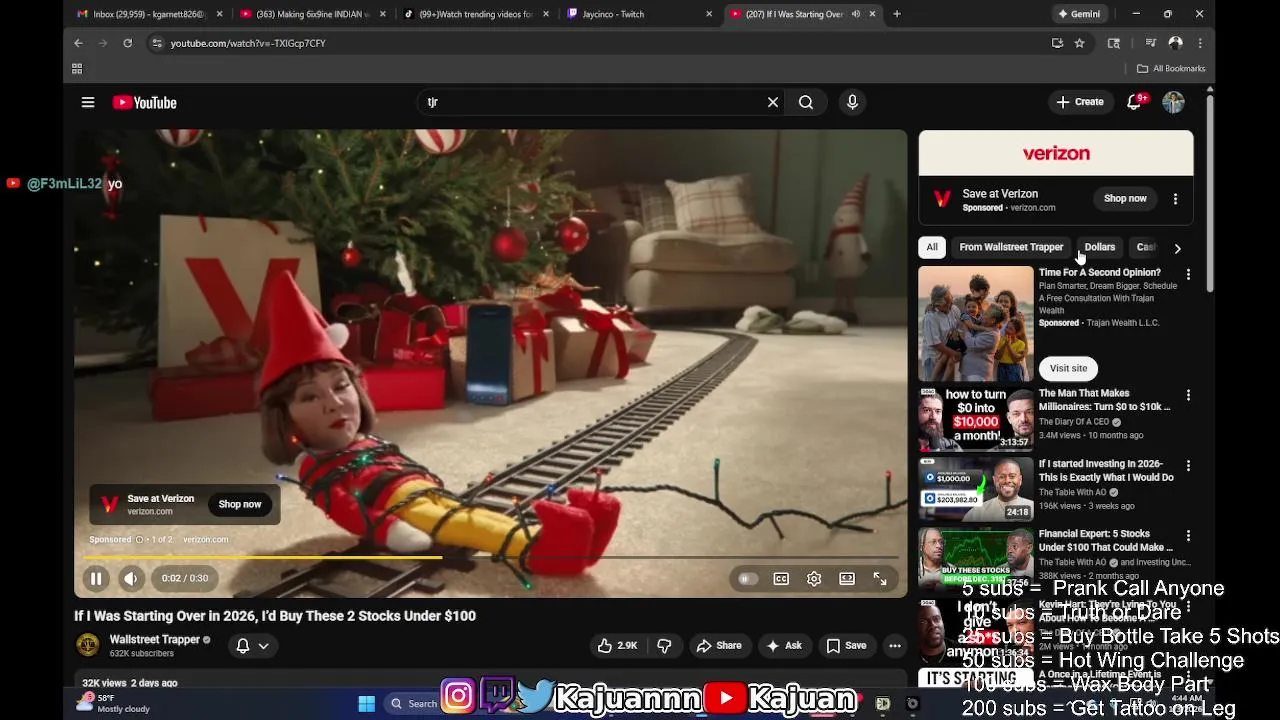Open YouTube notifications bell
The height and width of the screenshot is (720, 1280).
pyautogui.click(x=1134, y=102)
